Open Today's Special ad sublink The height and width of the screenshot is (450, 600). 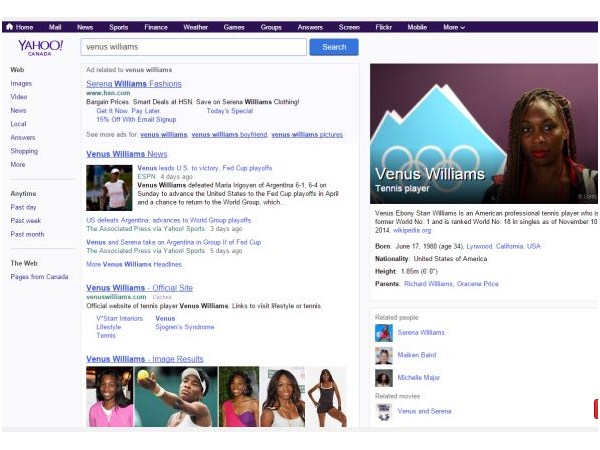click(x=230, y=111)
